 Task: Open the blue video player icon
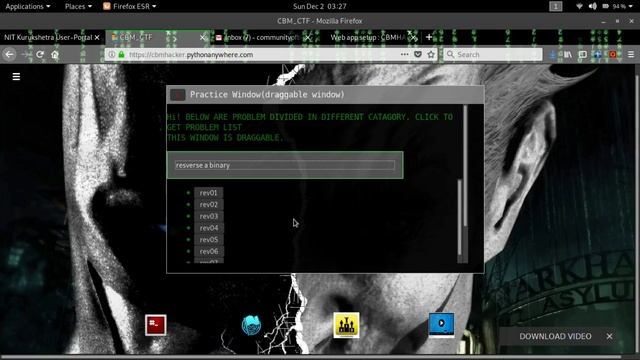point(441,325)
